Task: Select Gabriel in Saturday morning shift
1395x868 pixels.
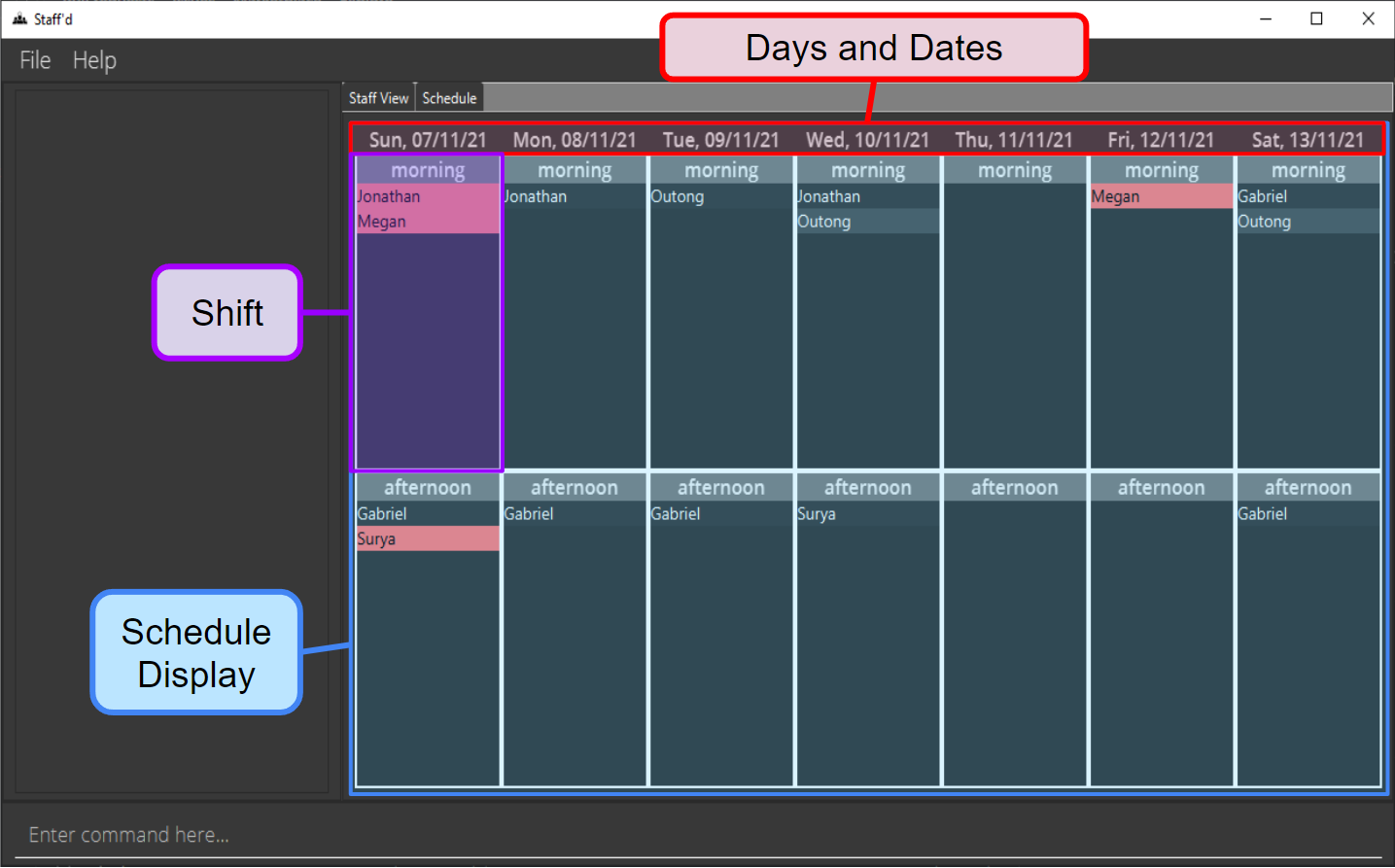Action: [x=1308, y=196]
